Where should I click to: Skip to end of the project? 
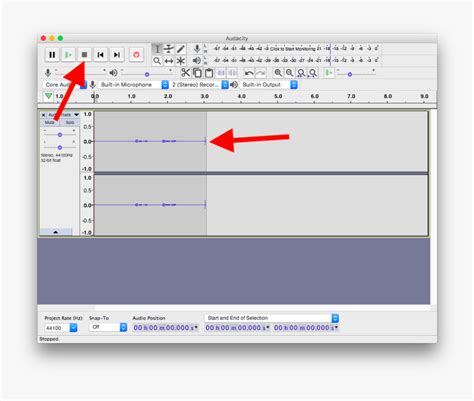117,55
